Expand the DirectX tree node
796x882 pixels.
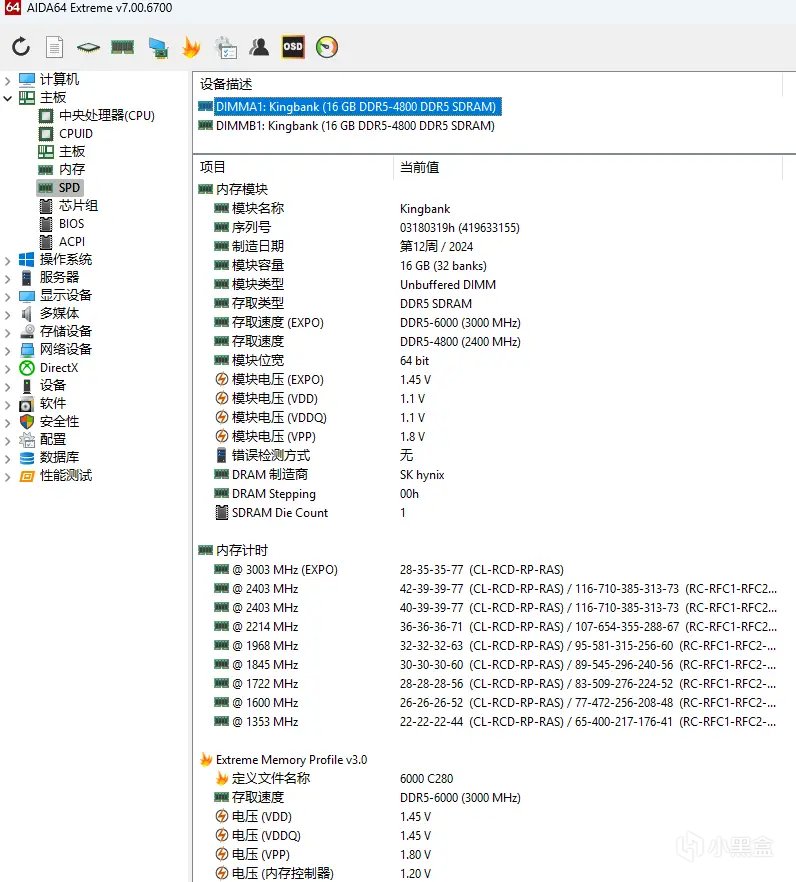coord(7,369)
